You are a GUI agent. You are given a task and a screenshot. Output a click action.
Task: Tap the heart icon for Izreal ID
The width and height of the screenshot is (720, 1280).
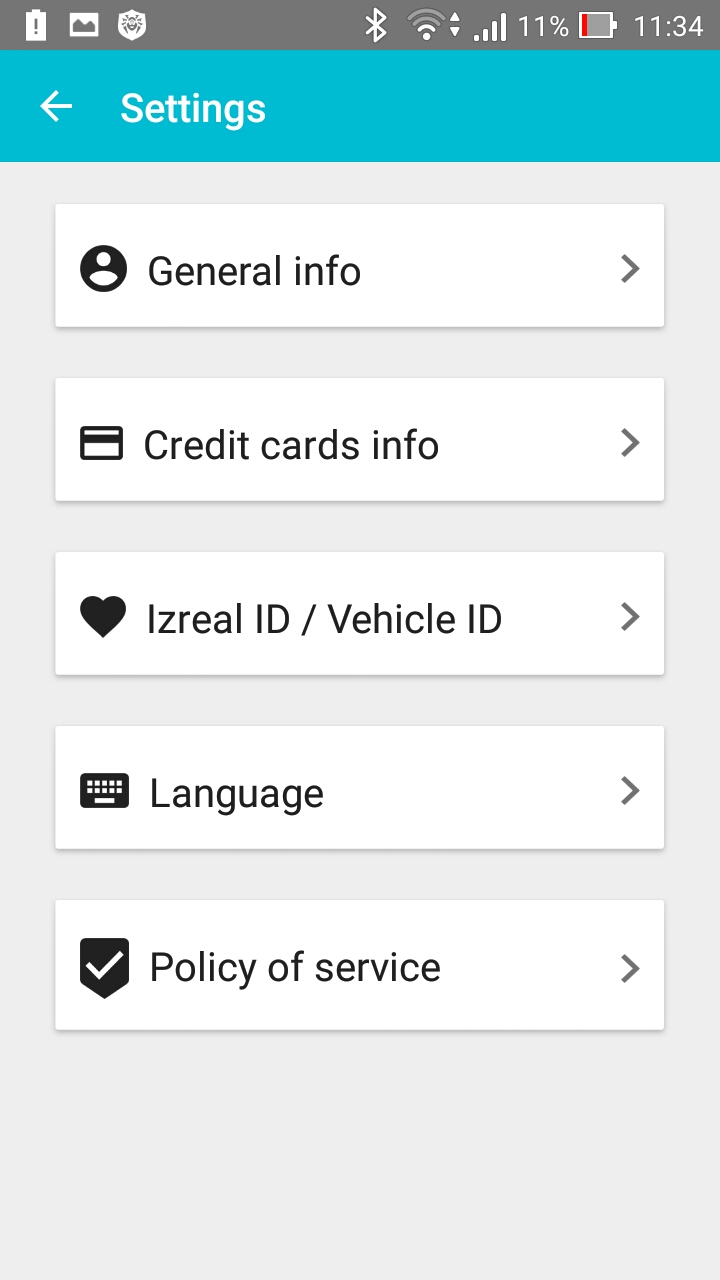point(103,617)
